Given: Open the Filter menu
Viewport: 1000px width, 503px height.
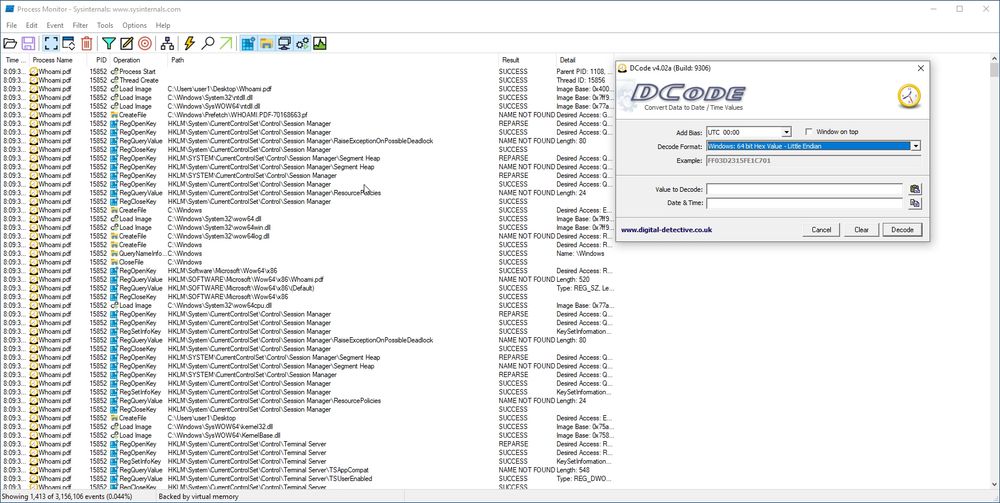Looking at the screenshot, I should (x=80, y=26).
